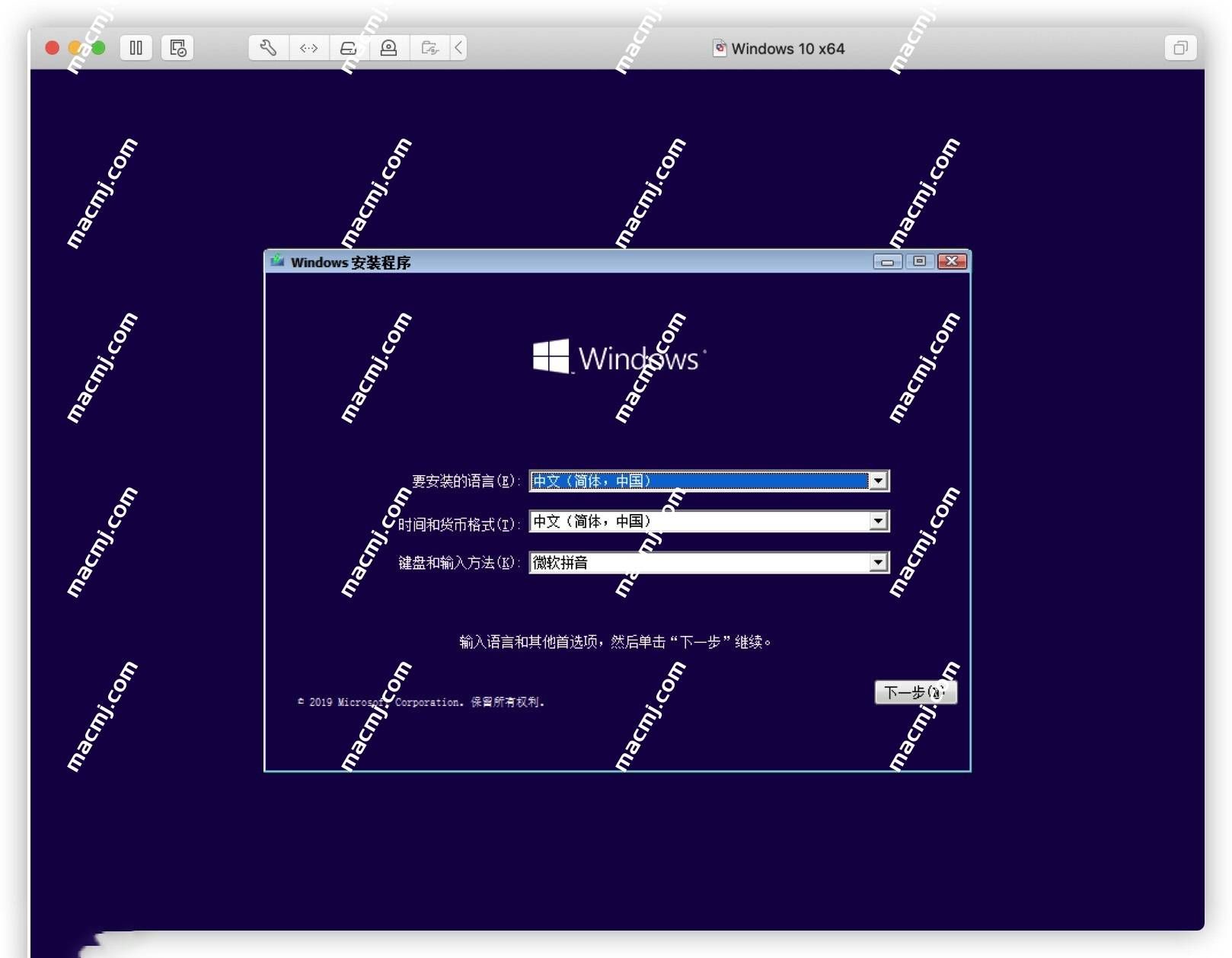Open the hard disk device icon
1232x958 pixels.
point(349,48)
